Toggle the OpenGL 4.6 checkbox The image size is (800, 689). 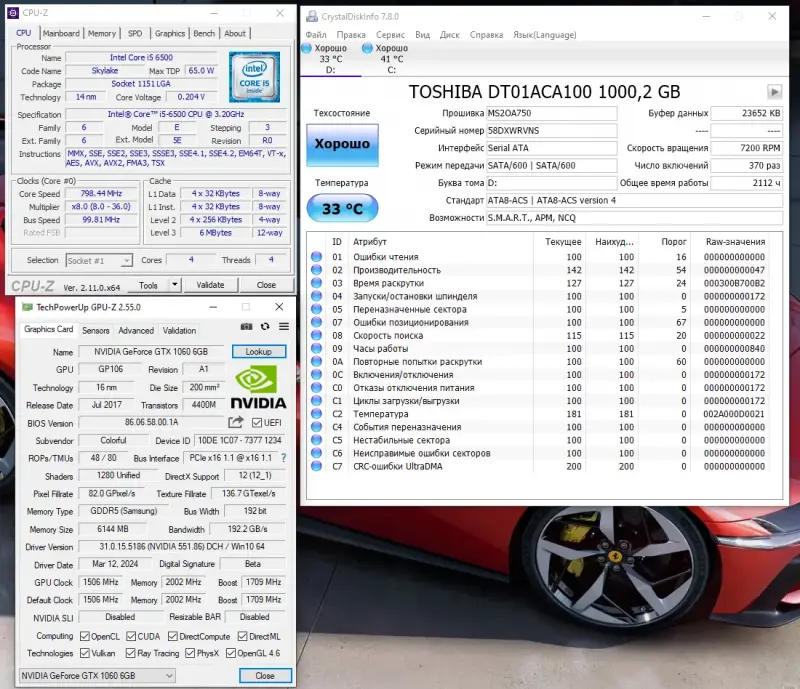[231, 653]
